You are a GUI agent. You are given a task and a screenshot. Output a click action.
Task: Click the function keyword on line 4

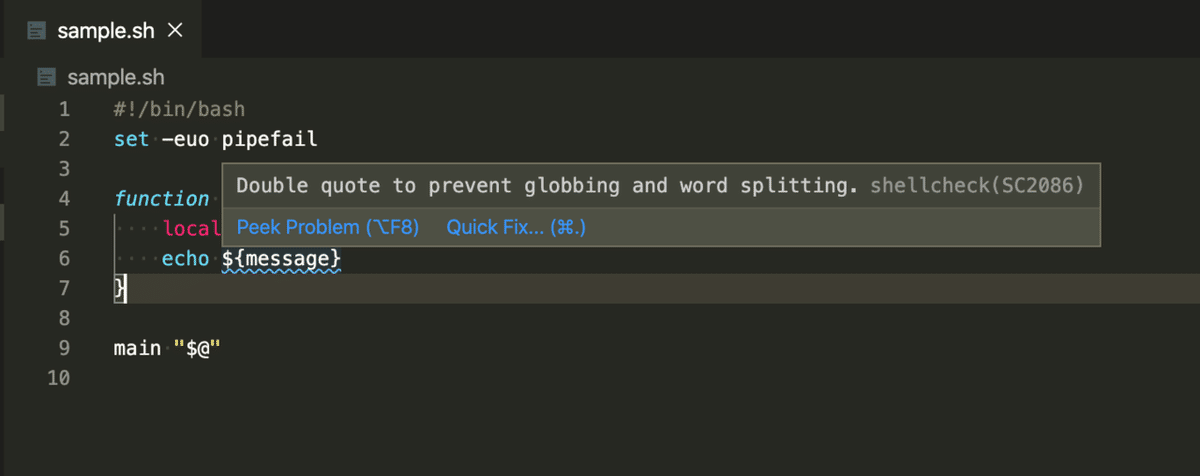click(161, 198)
